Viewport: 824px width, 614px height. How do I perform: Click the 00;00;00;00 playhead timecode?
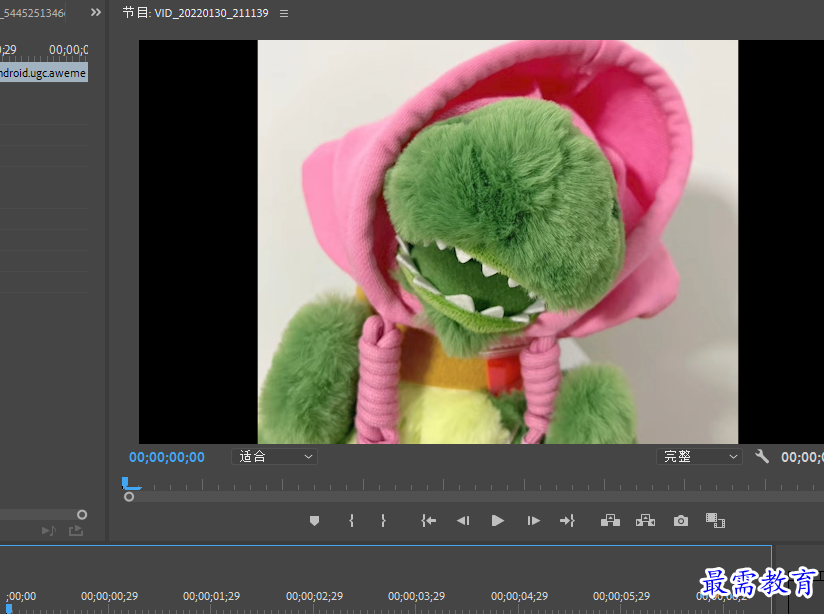tap(167, 457)
